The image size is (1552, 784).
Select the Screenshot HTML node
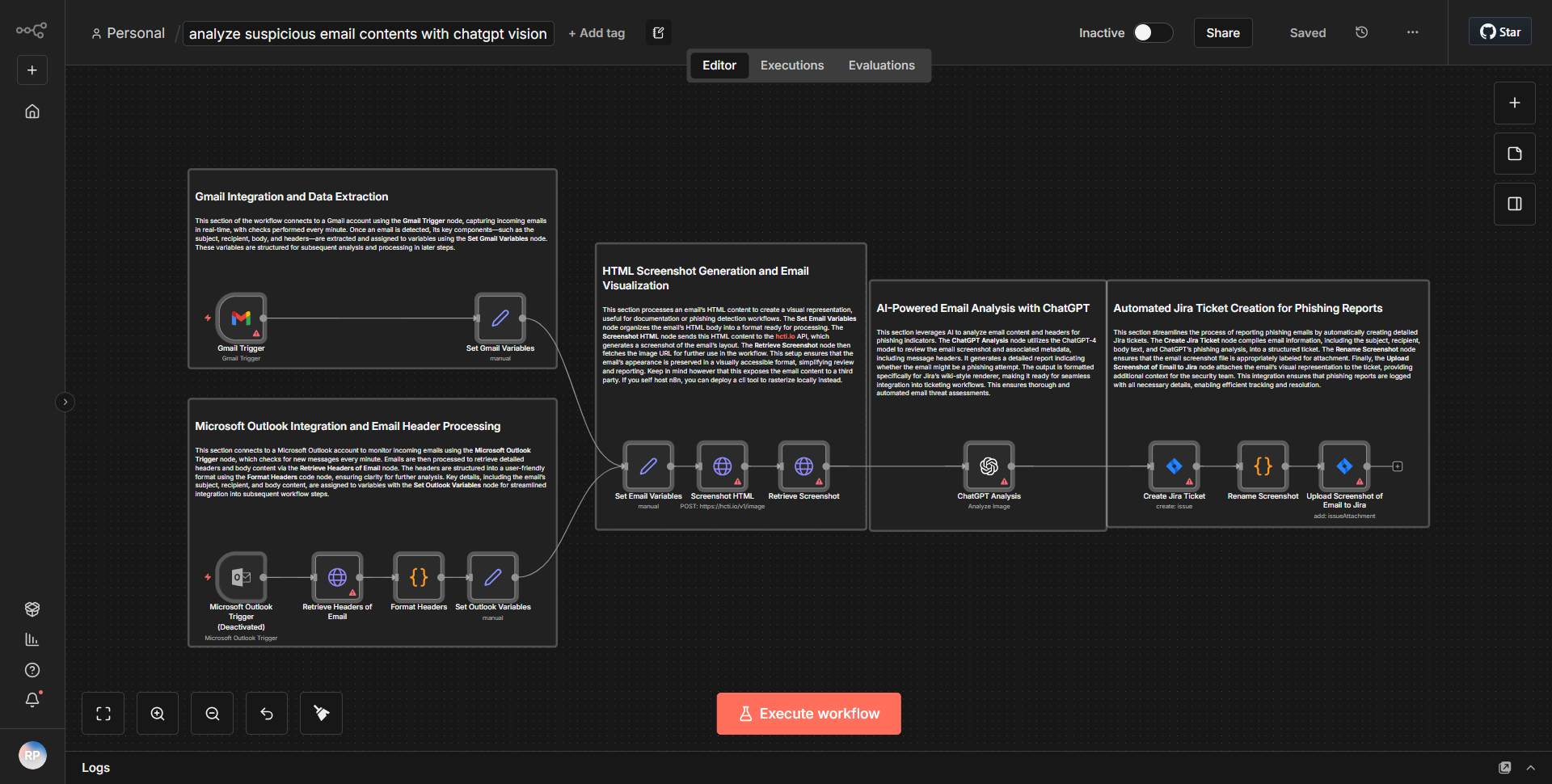point(722,467)
